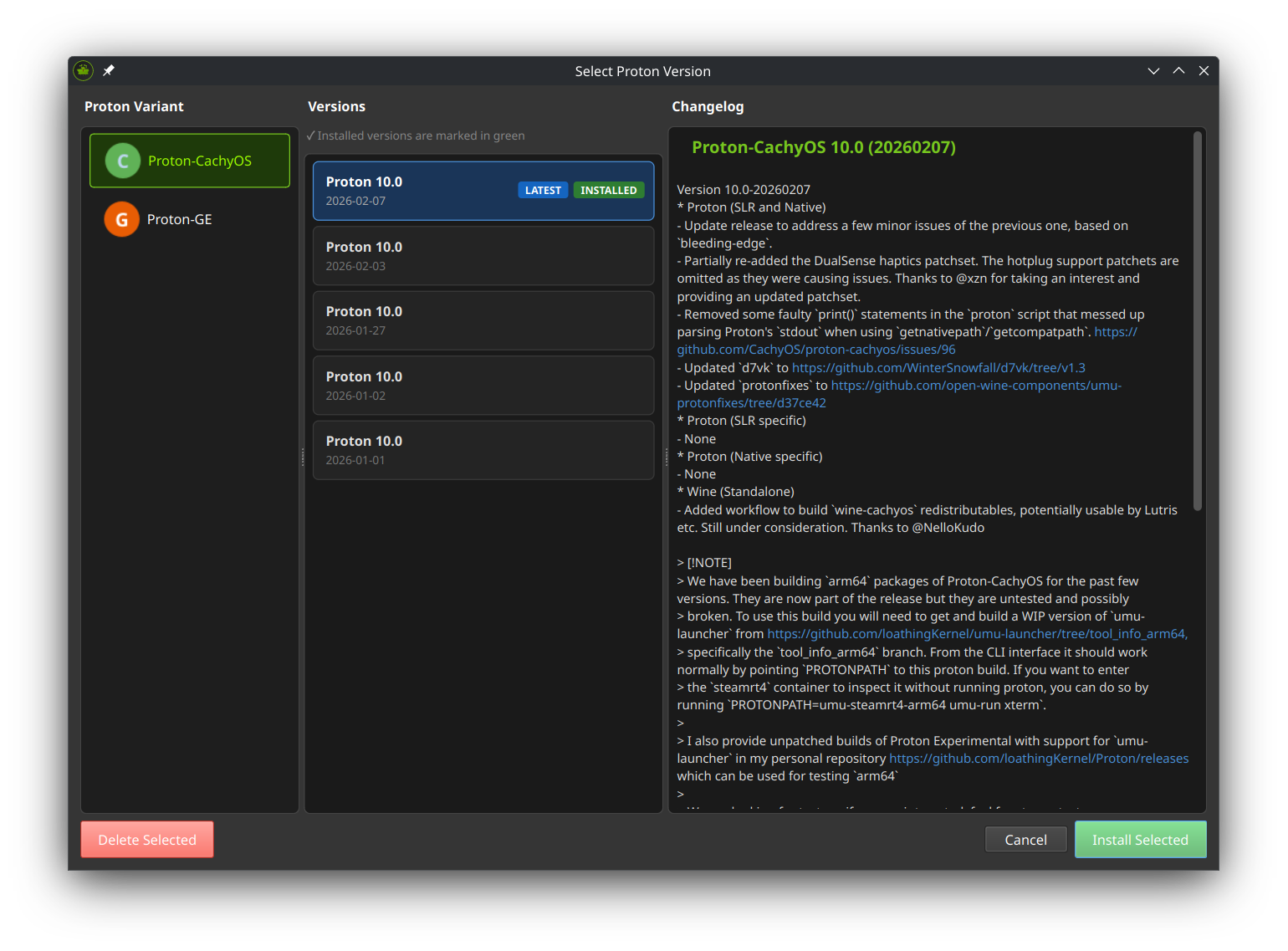
Task: Click the Install Selected button
Action: (x=1139, y=840)
